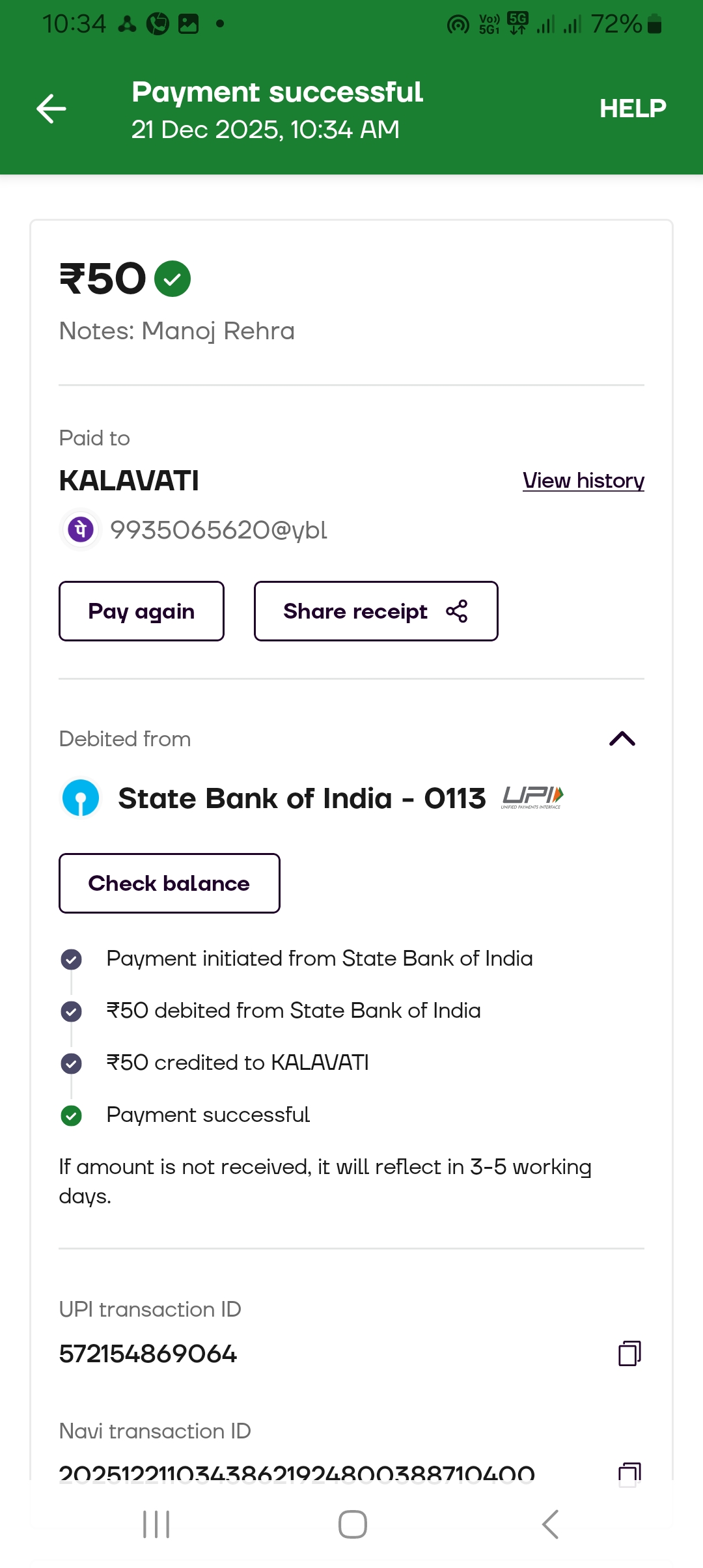Image resolution: width=703 pixels, height=1568 pixels.
Task: Tap the green Payment successful status check
Action: pos(71,1115)
